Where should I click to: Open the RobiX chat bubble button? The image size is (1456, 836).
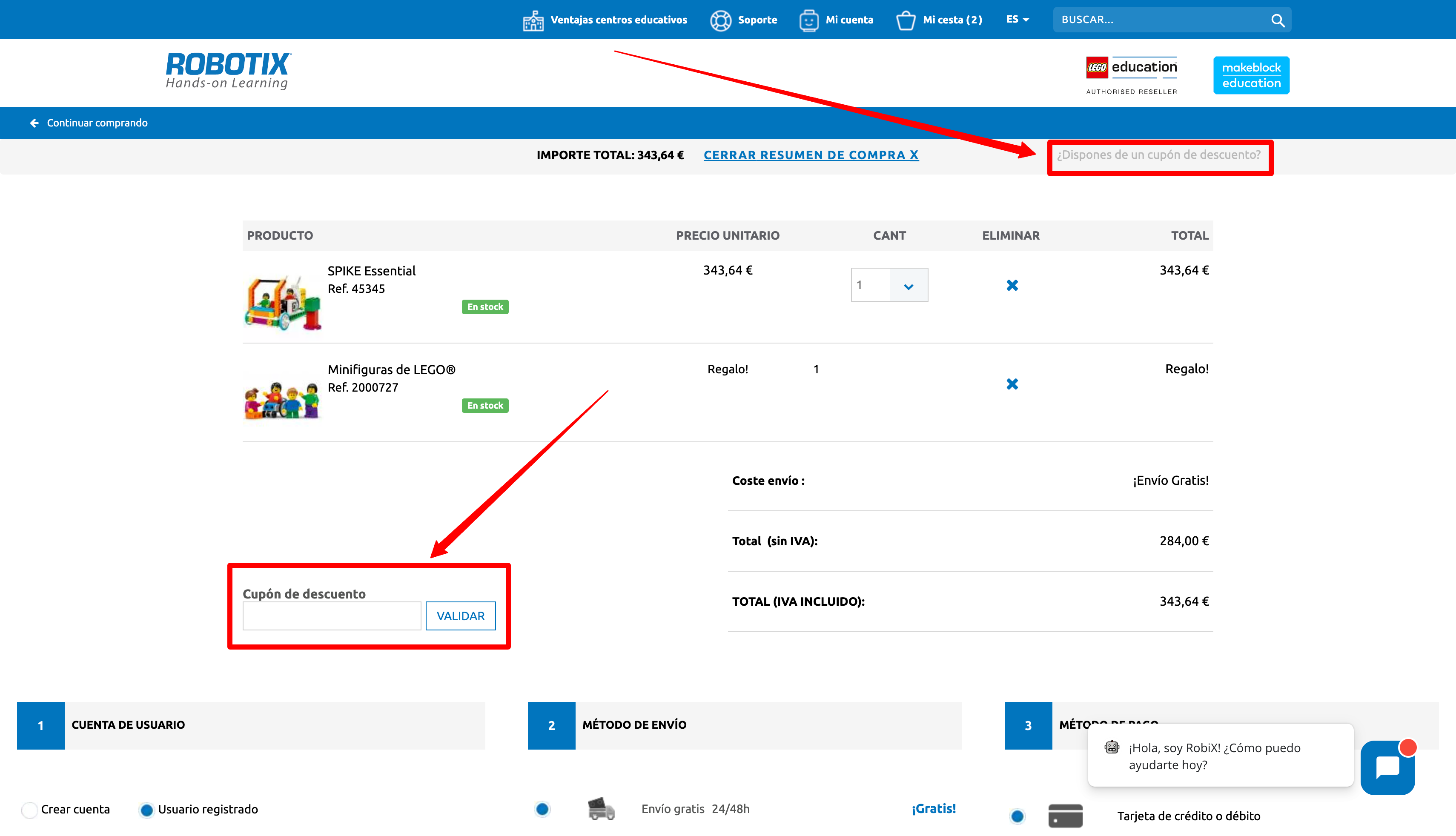[1388, 767]
